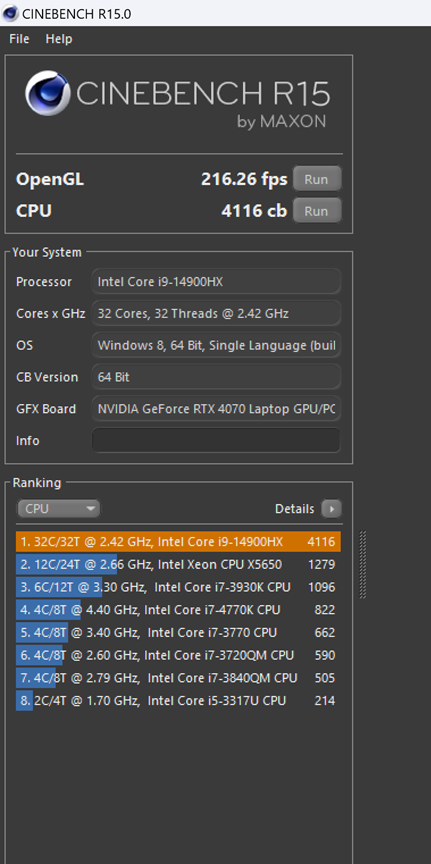Click the GFX Board field RTX 4070
Screen dimensions: 431x864
(x=216, y=409)
